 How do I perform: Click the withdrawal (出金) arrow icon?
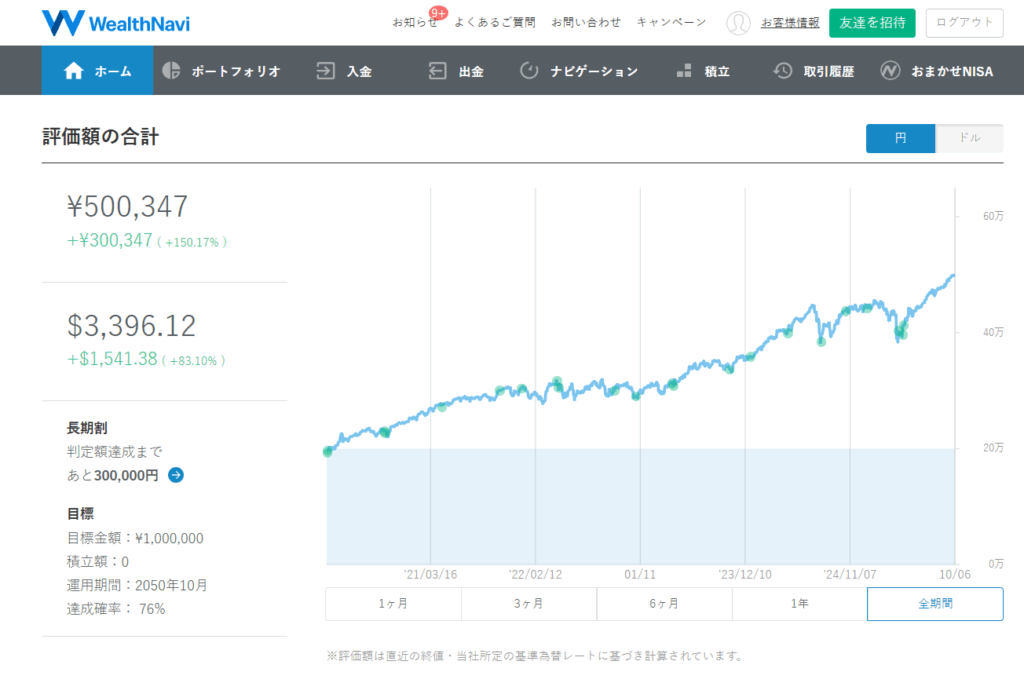click(437, 71)
